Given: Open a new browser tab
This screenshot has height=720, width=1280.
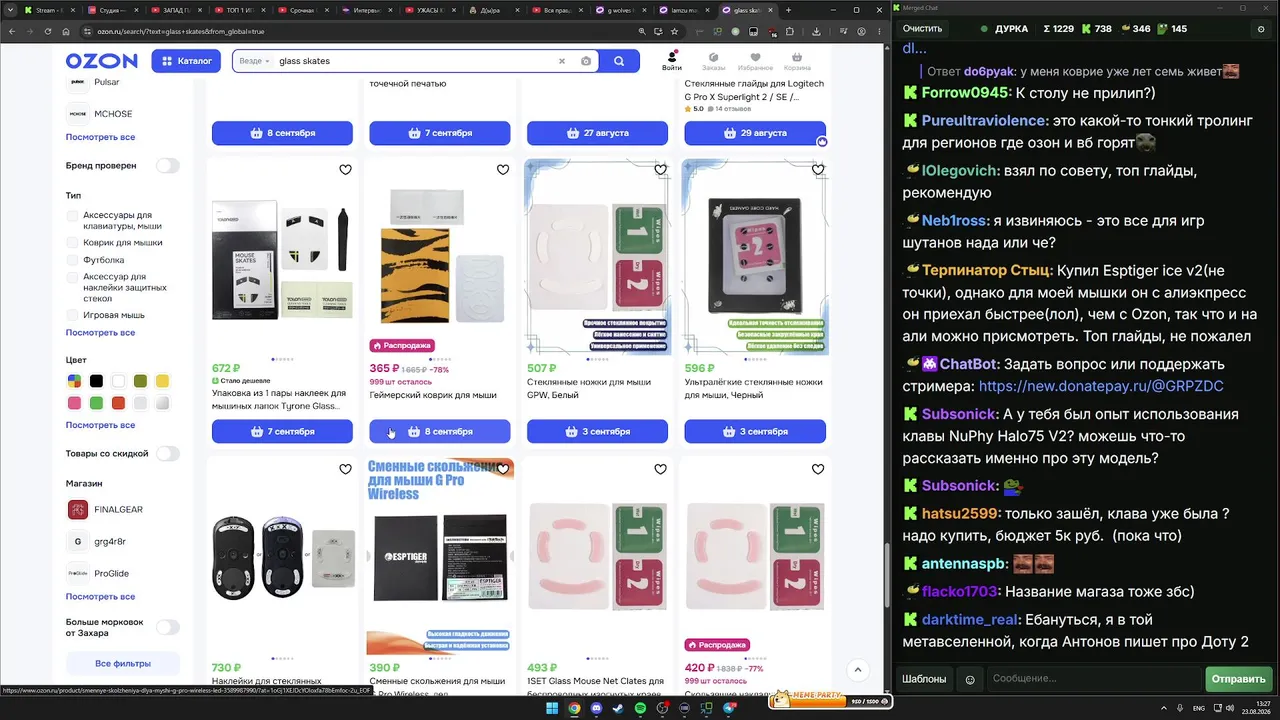Looking at the screenshot, I should click(789, 10).
